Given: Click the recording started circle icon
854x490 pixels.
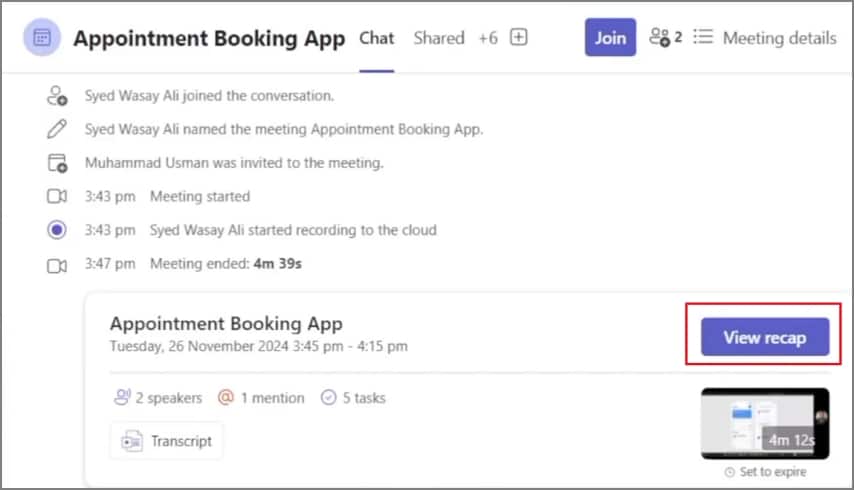Looking at the screenshot, I should click(57, 230).
